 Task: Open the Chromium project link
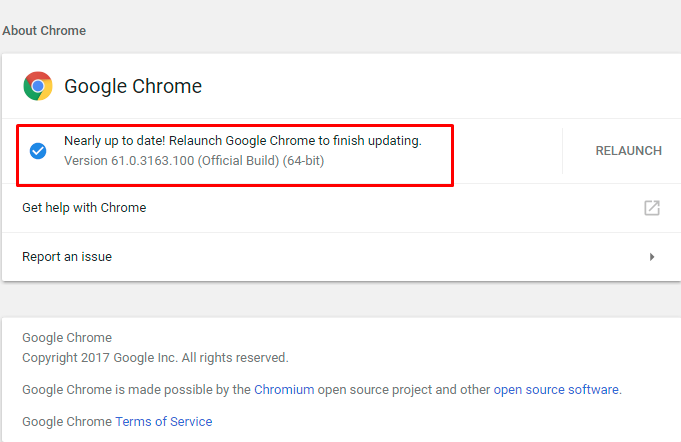[x=284, y=389]
